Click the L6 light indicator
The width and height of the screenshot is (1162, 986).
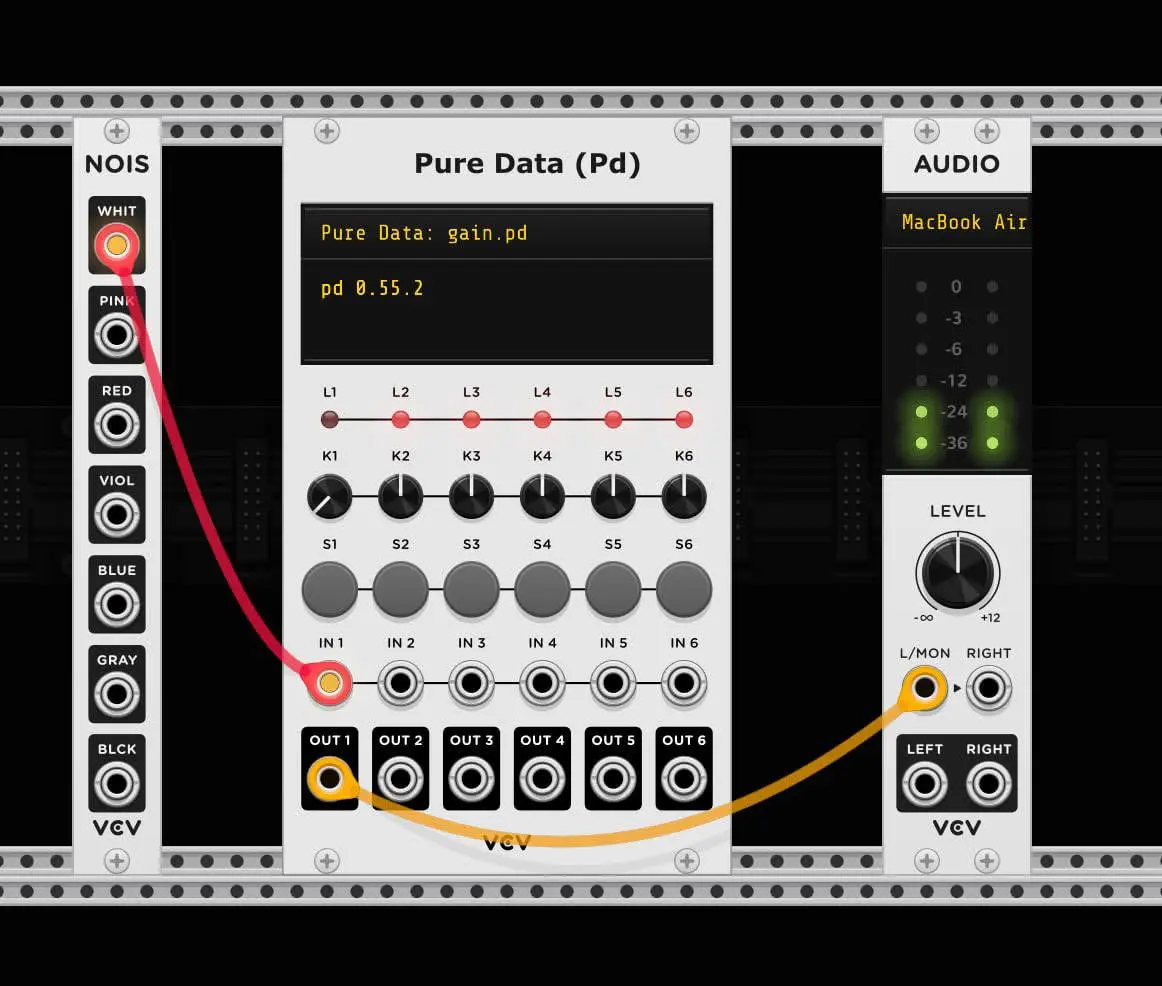(683, 420)
